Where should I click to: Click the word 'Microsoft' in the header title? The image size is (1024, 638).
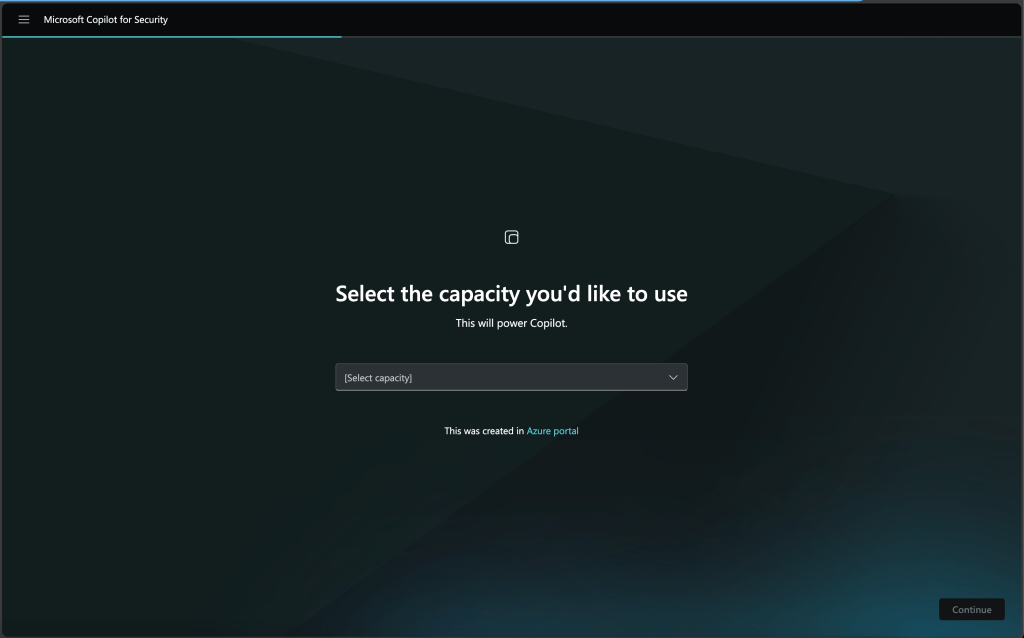click(66, 20)
